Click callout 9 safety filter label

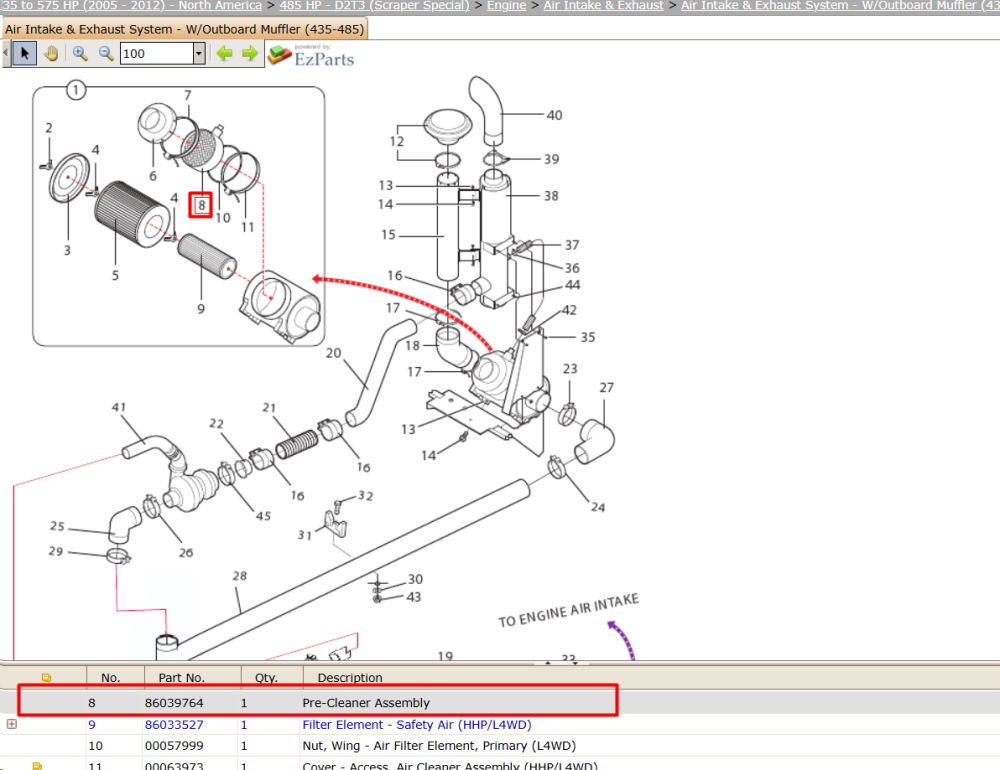(201, 309)
